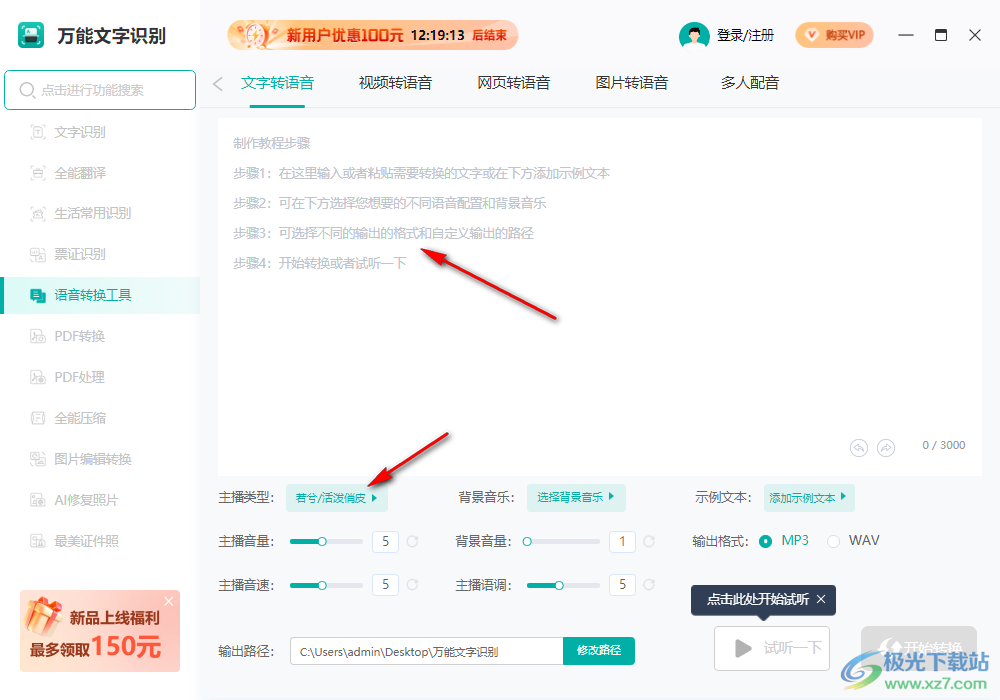
Task: Click the 票证识别 sidebar icon
Action: point(38,254)
